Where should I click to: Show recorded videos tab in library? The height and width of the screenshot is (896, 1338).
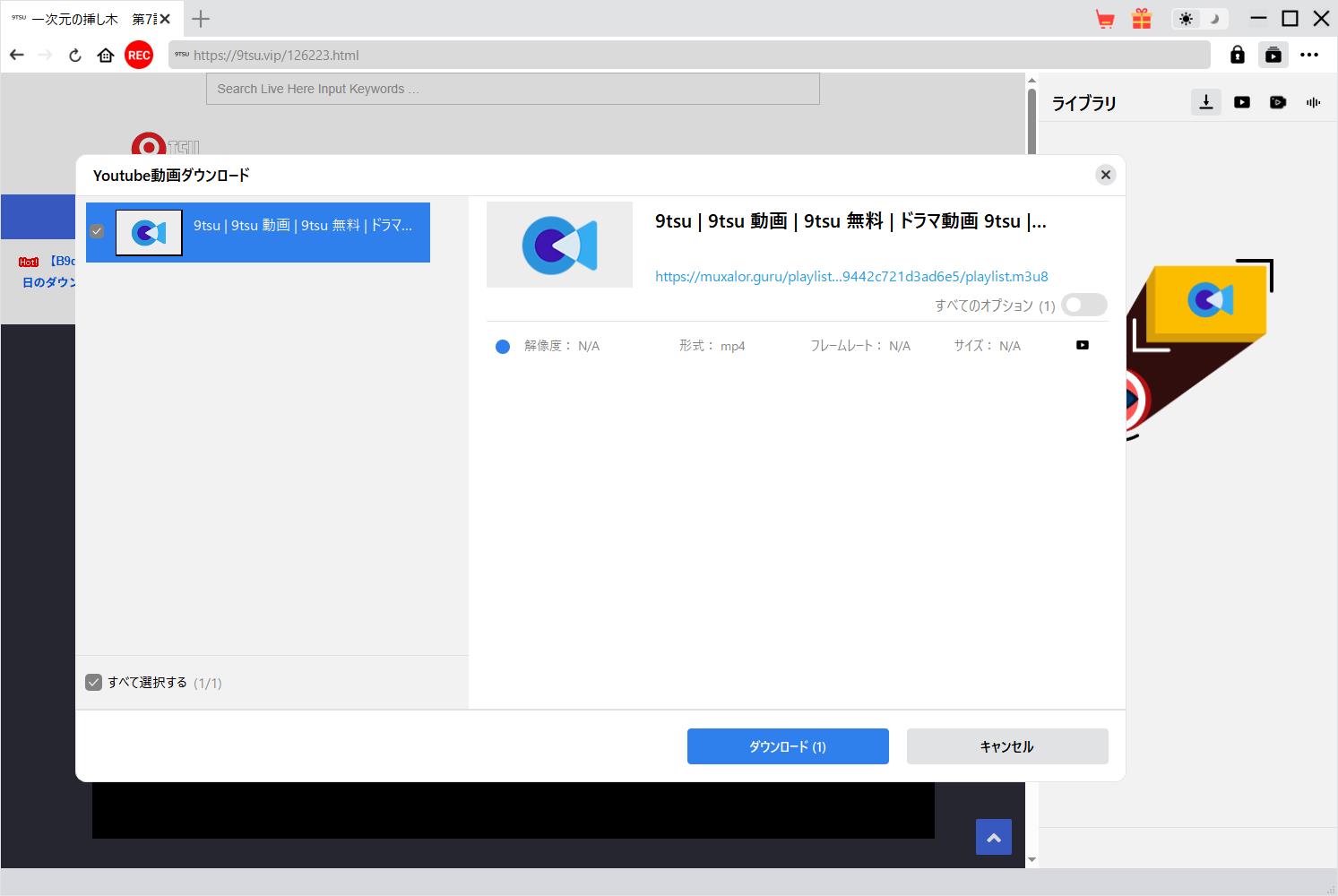(x=1278, y=102)
